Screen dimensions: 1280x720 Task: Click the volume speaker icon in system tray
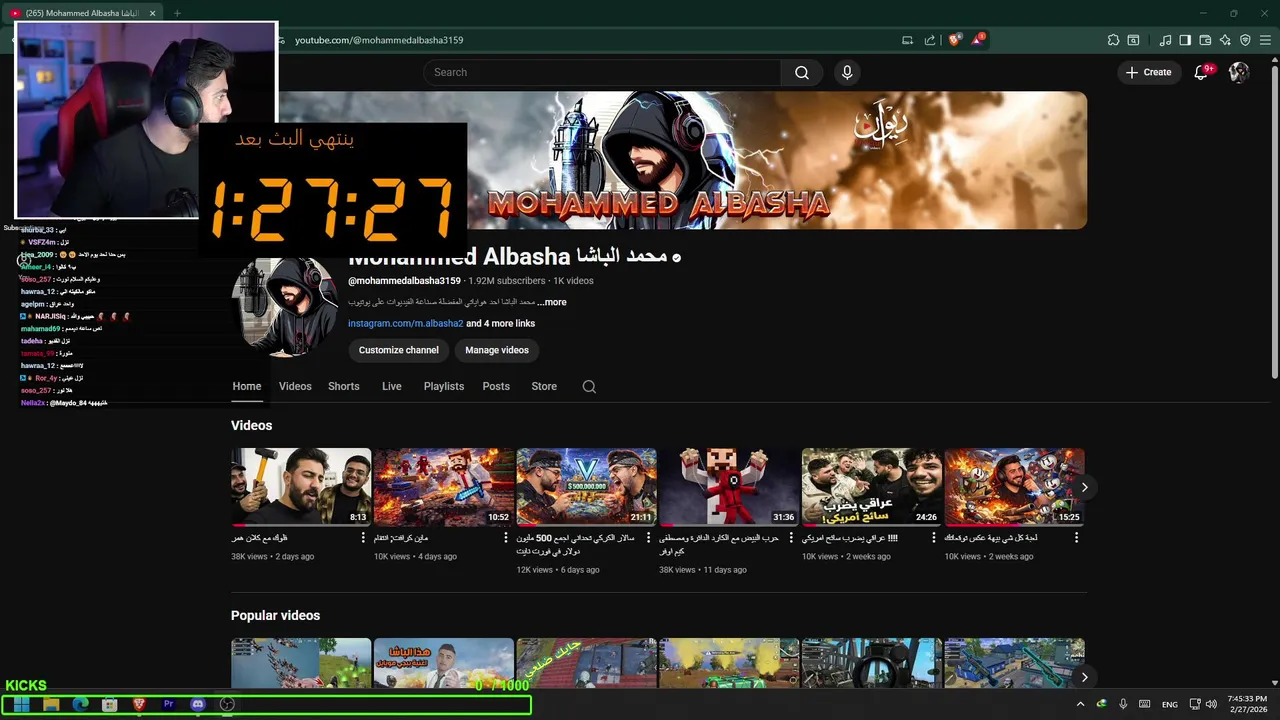click(1211, 704)
